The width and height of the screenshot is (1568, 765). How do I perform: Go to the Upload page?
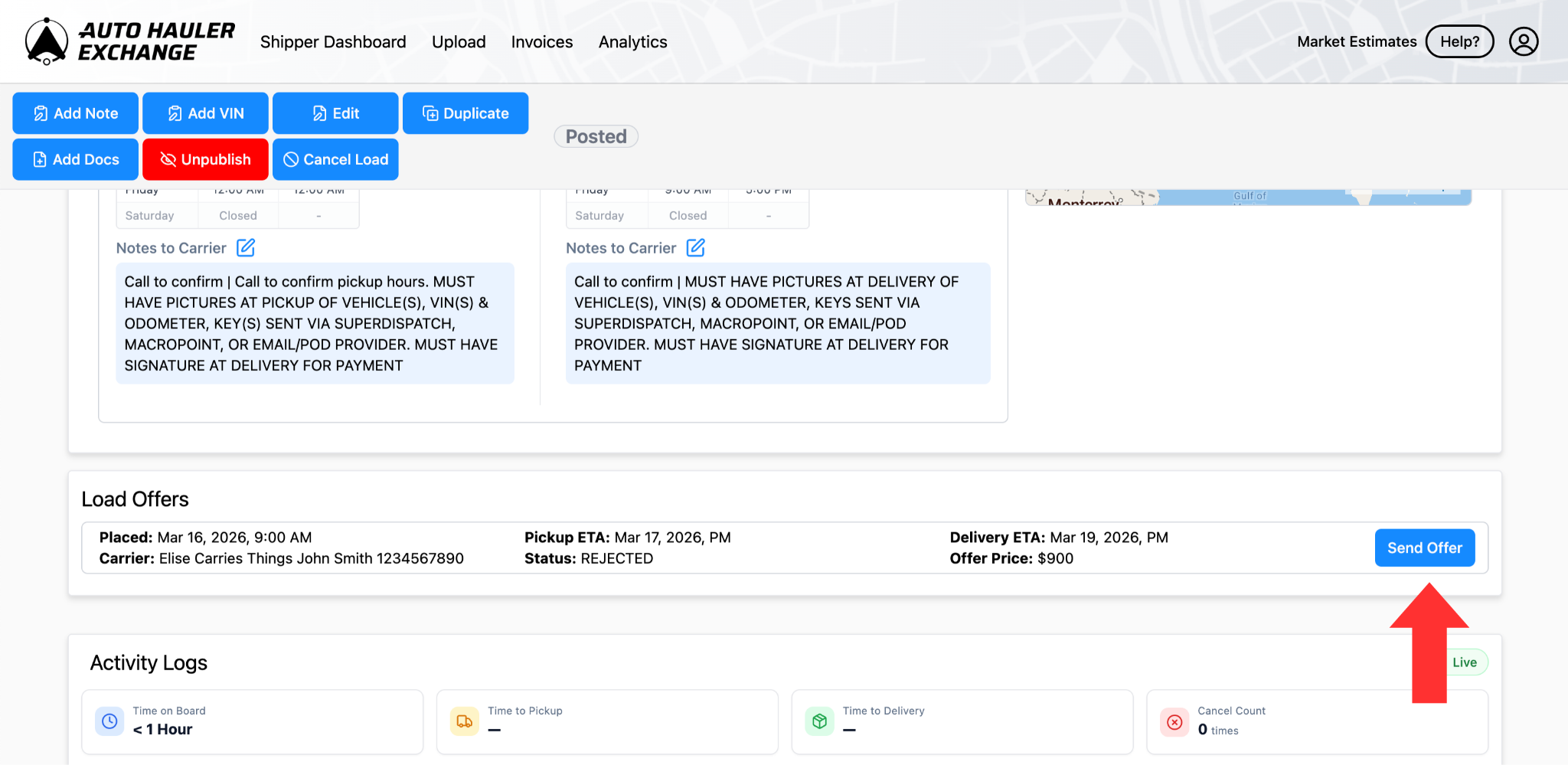pyautogui.click(x=459, y=42)
